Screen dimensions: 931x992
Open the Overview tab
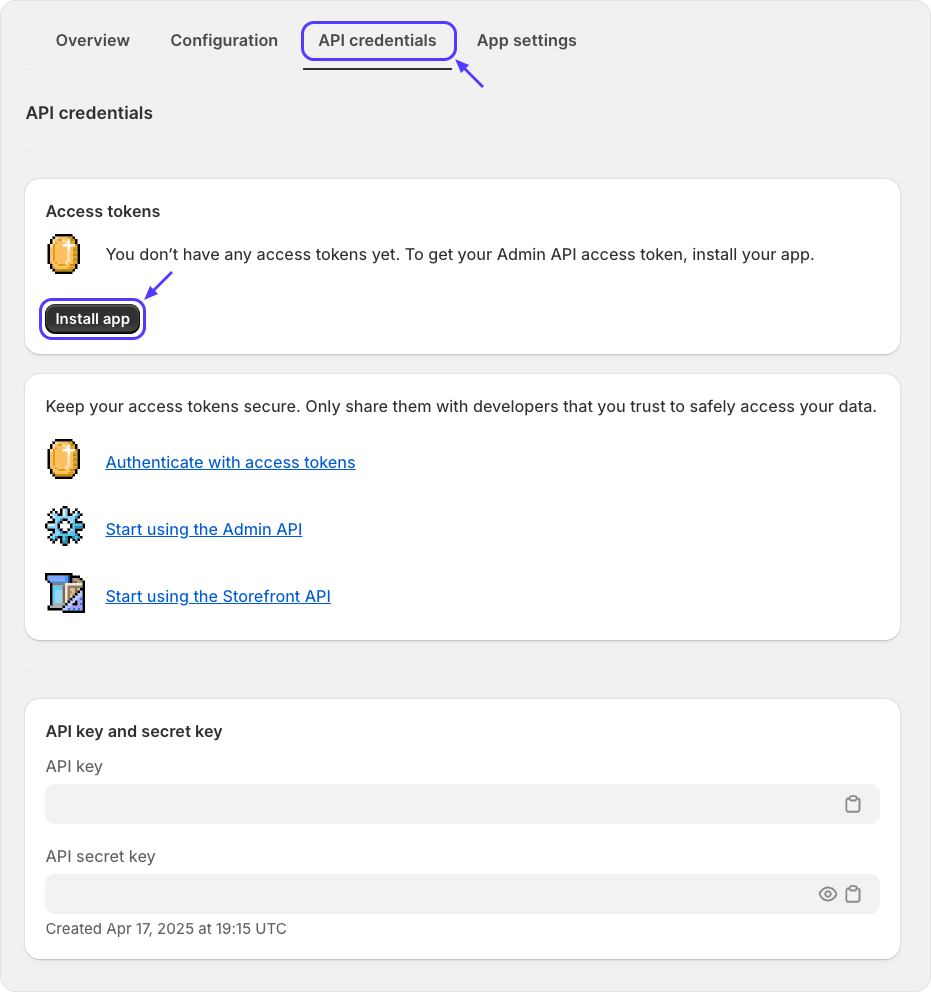pos(93,41)
